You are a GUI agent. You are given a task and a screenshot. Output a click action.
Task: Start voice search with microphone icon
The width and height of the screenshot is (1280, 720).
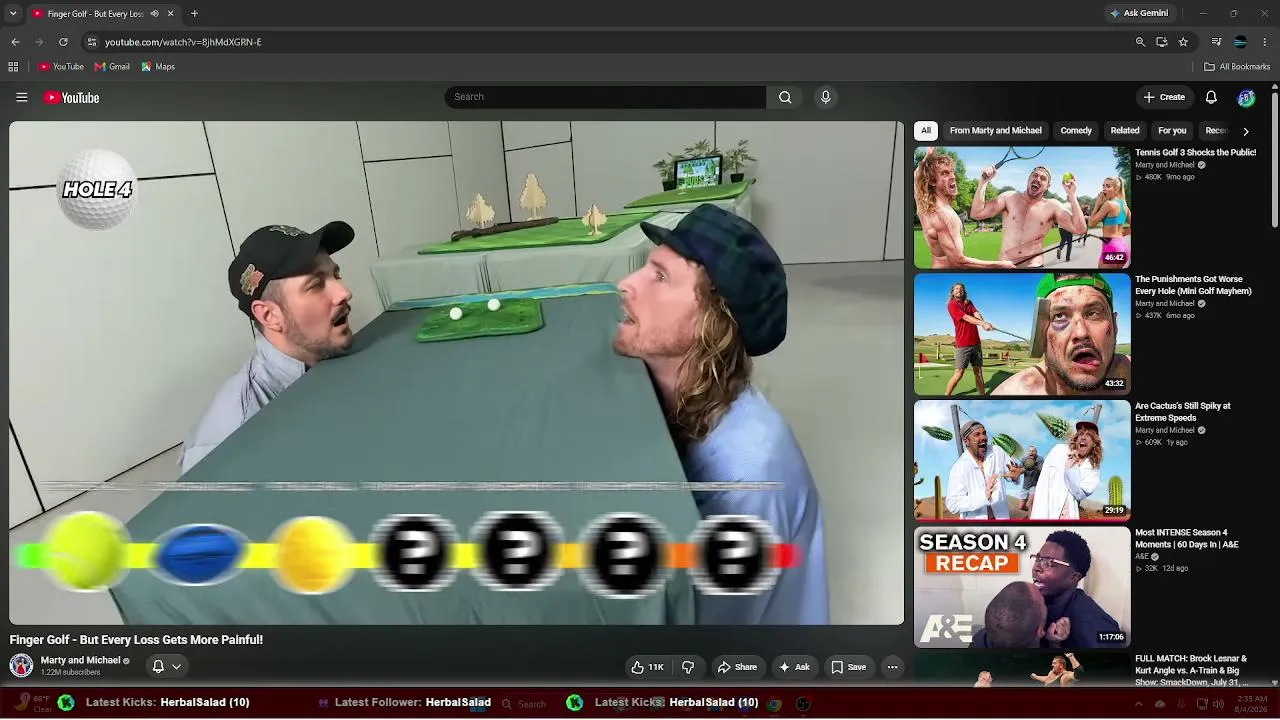pos(825,97)
